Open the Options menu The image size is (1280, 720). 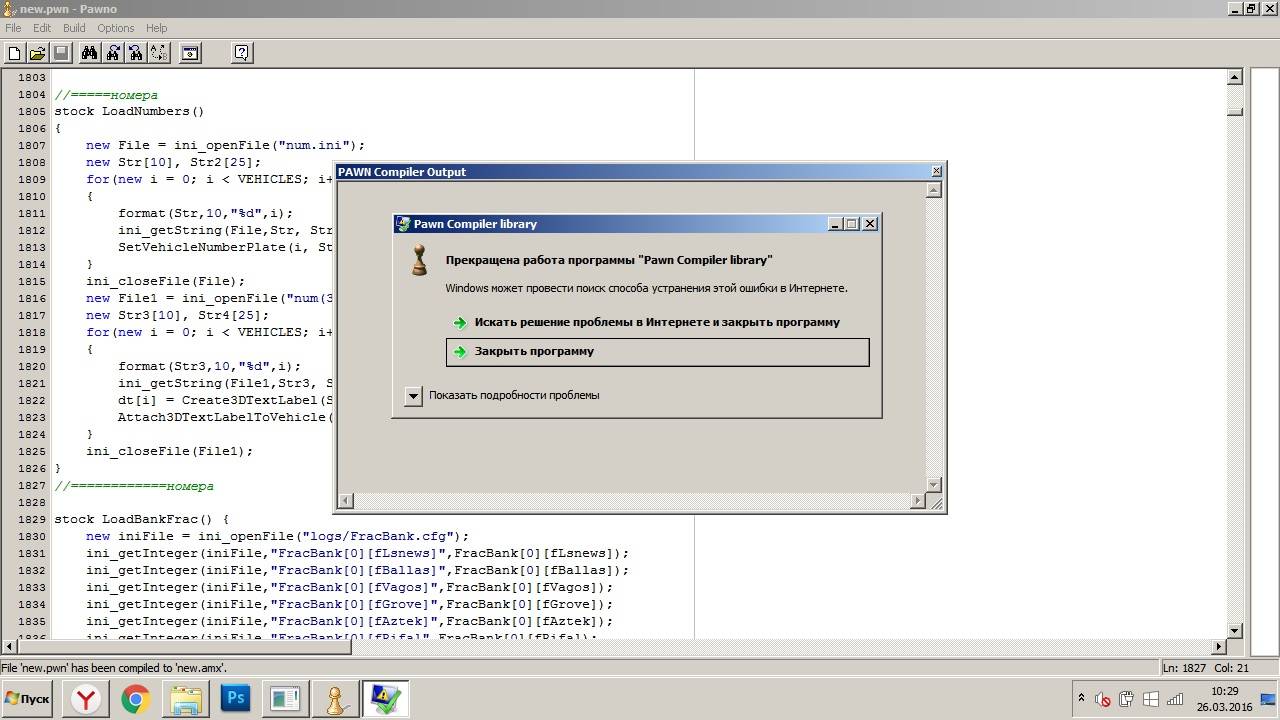coord(115,28)
